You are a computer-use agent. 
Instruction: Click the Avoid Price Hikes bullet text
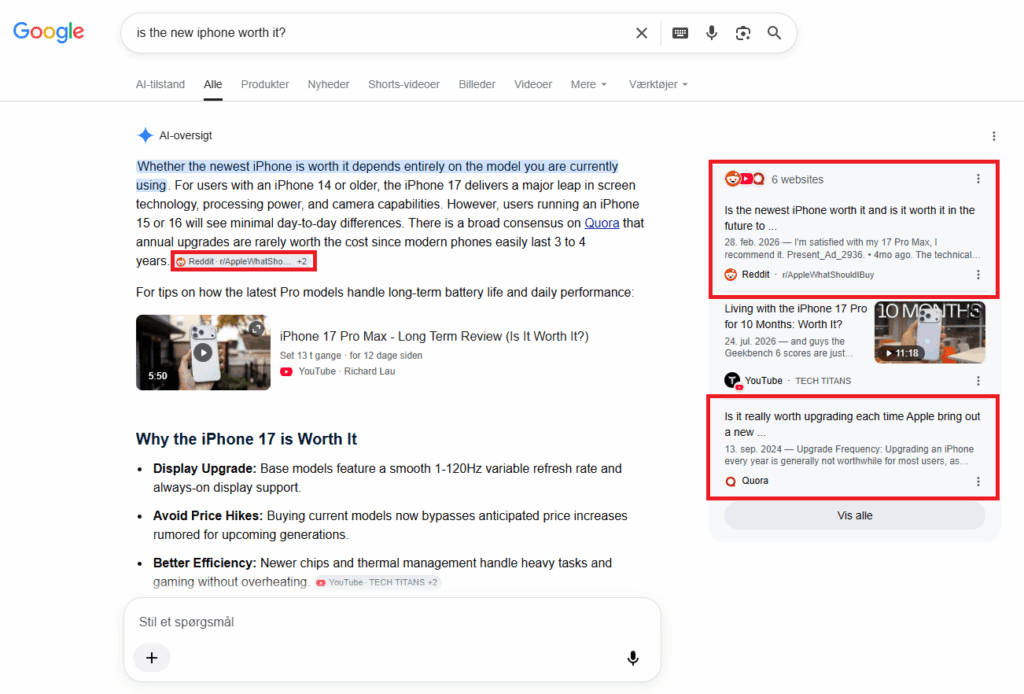point(390,525)
